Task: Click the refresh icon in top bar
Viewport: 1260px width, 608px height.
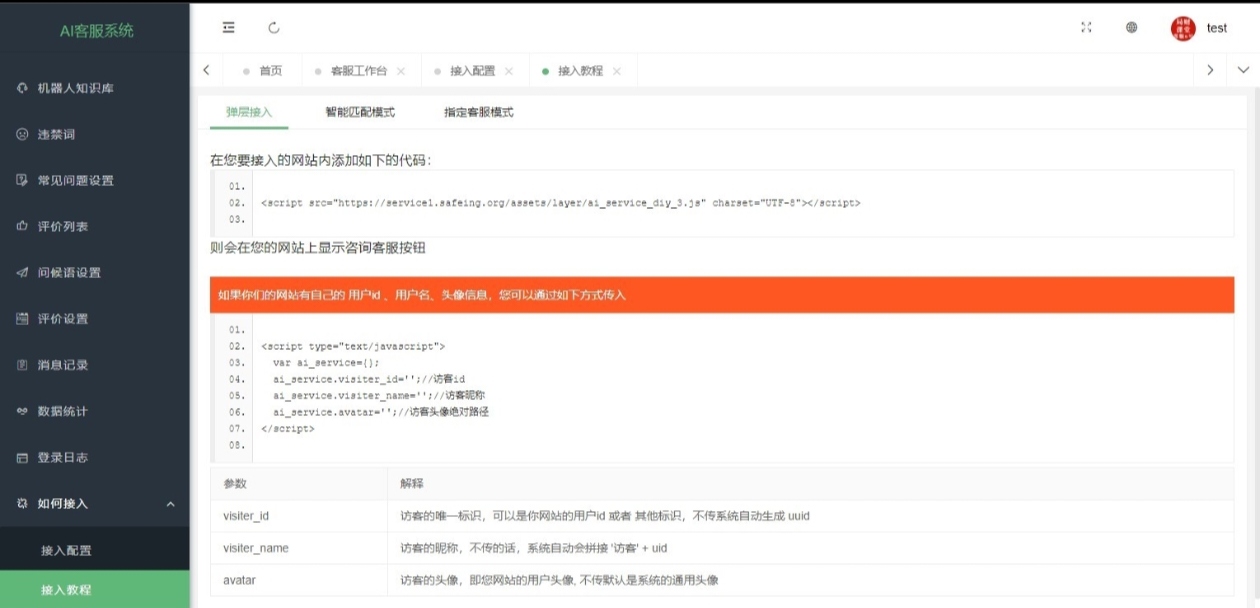Action: [274, 28]
